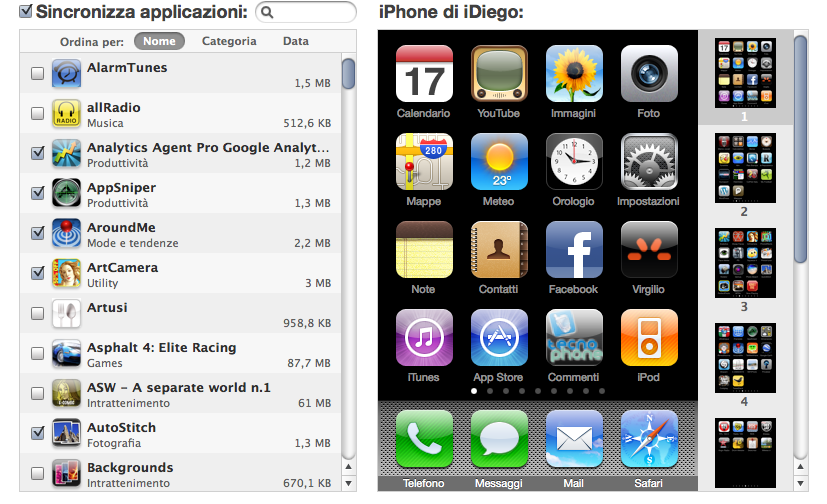Screen dimensions: 827x504
Task: Click the Meteo weather app icon
Action: 498,162
